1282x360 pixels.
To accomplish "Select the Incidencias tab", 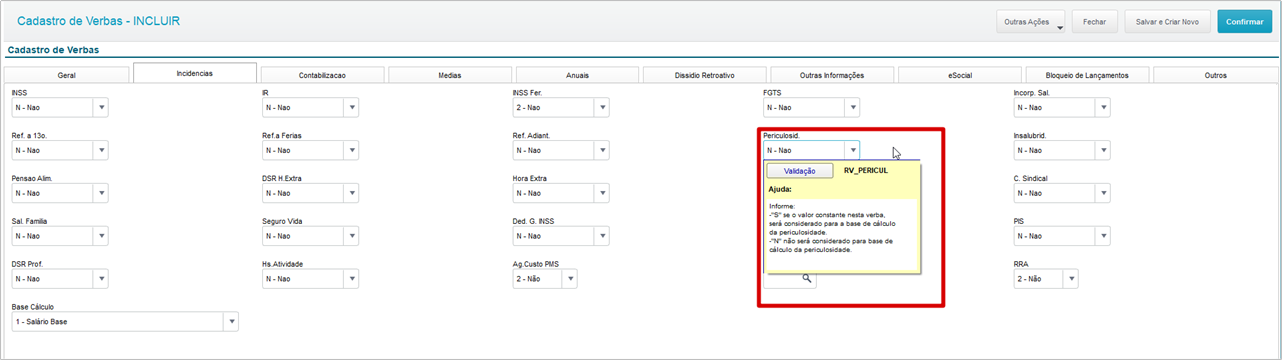I will [x=195, y=73].
